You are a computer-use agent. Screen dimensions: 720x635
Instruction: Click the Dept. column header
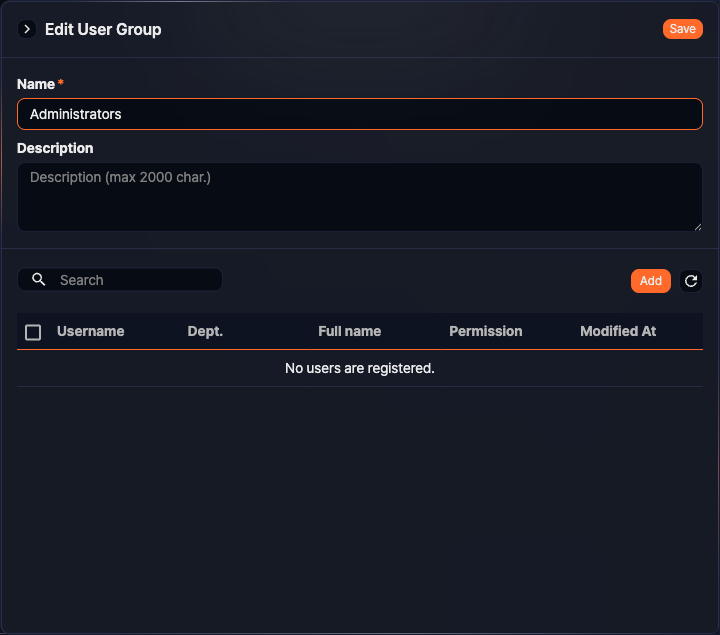point(205,331)
